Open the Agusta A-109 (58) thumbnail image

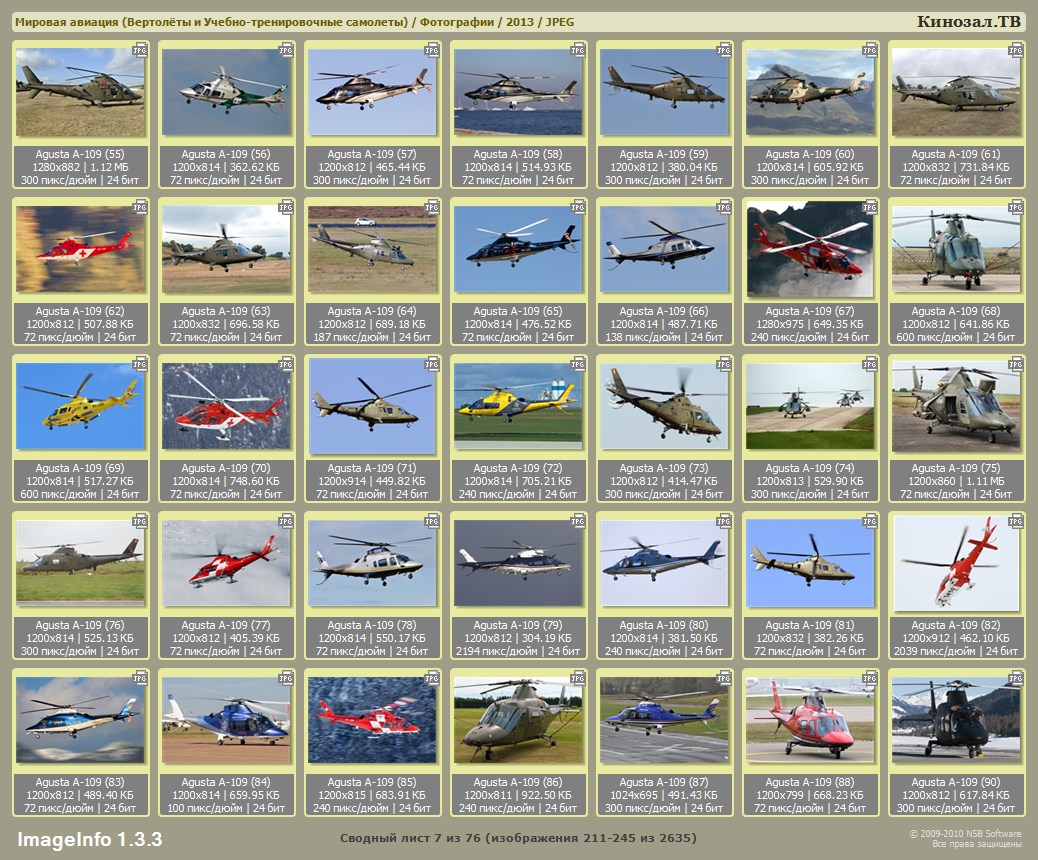tap(518, 93)
